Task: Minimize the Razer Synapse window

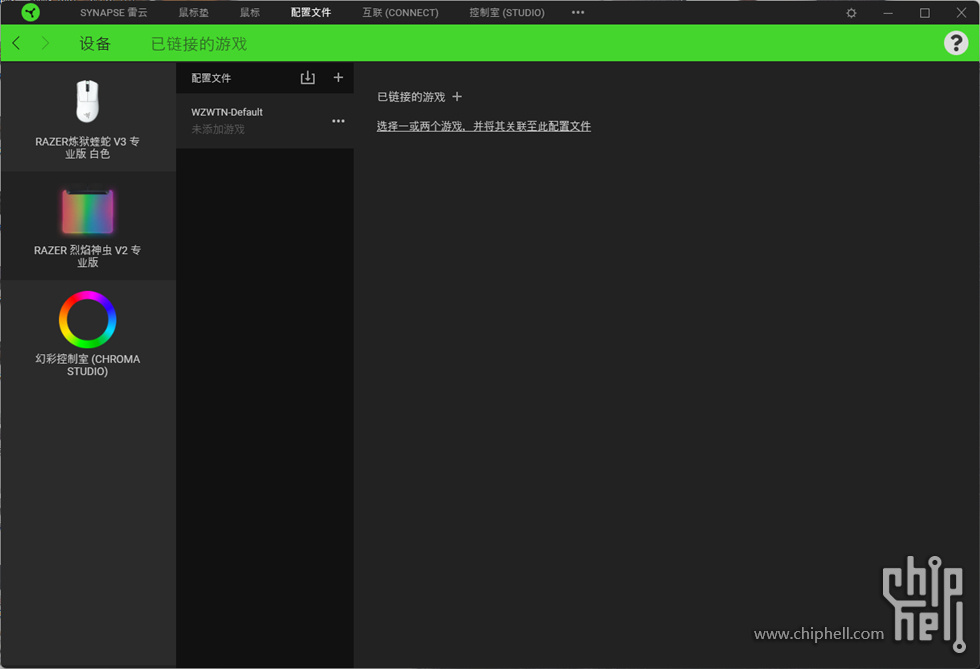Action: [888, 13]
